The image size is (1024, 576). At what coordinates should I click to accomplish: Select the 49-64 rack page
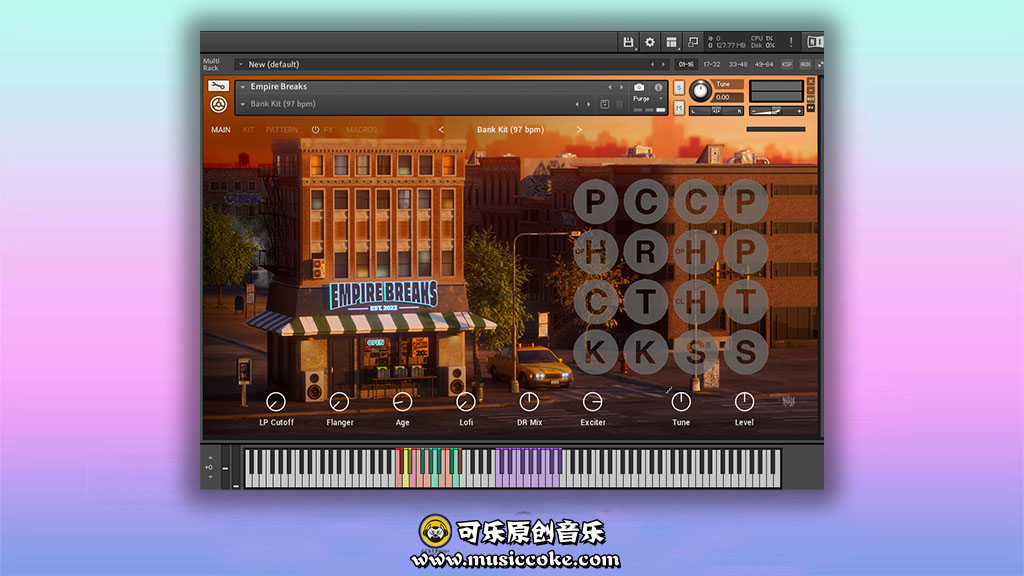coord(763,65)
